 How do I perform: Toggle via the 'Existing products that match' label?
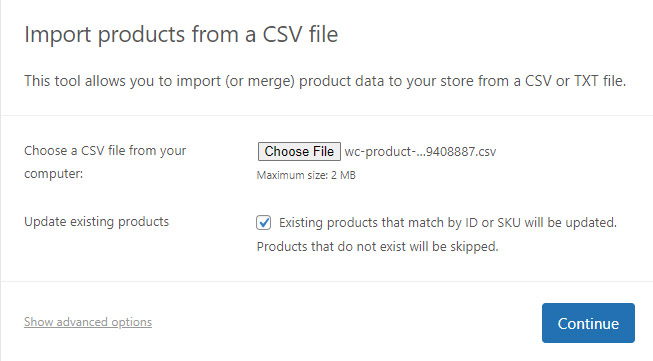[x=448, y=223]
